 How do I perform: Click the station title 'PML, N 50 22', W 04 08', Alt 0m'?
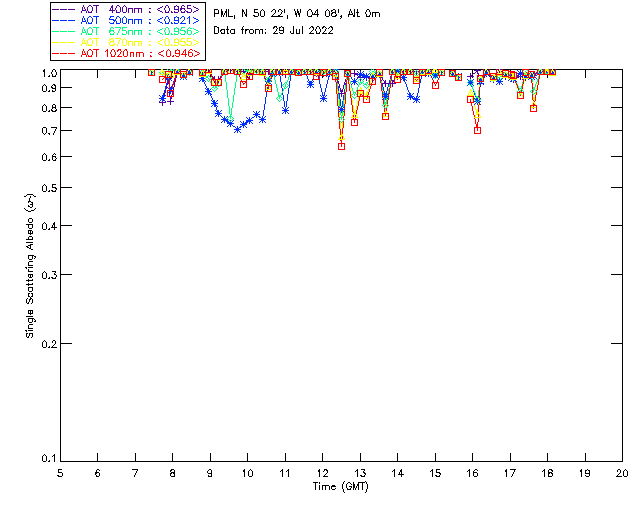coord(297,13)
